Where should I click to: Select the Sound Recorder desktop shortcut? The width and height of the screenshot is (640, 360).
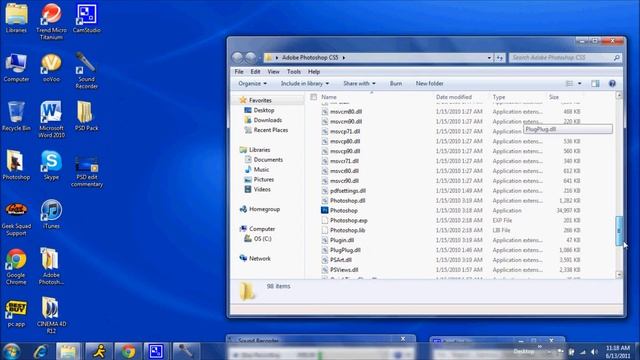[87, 70]
